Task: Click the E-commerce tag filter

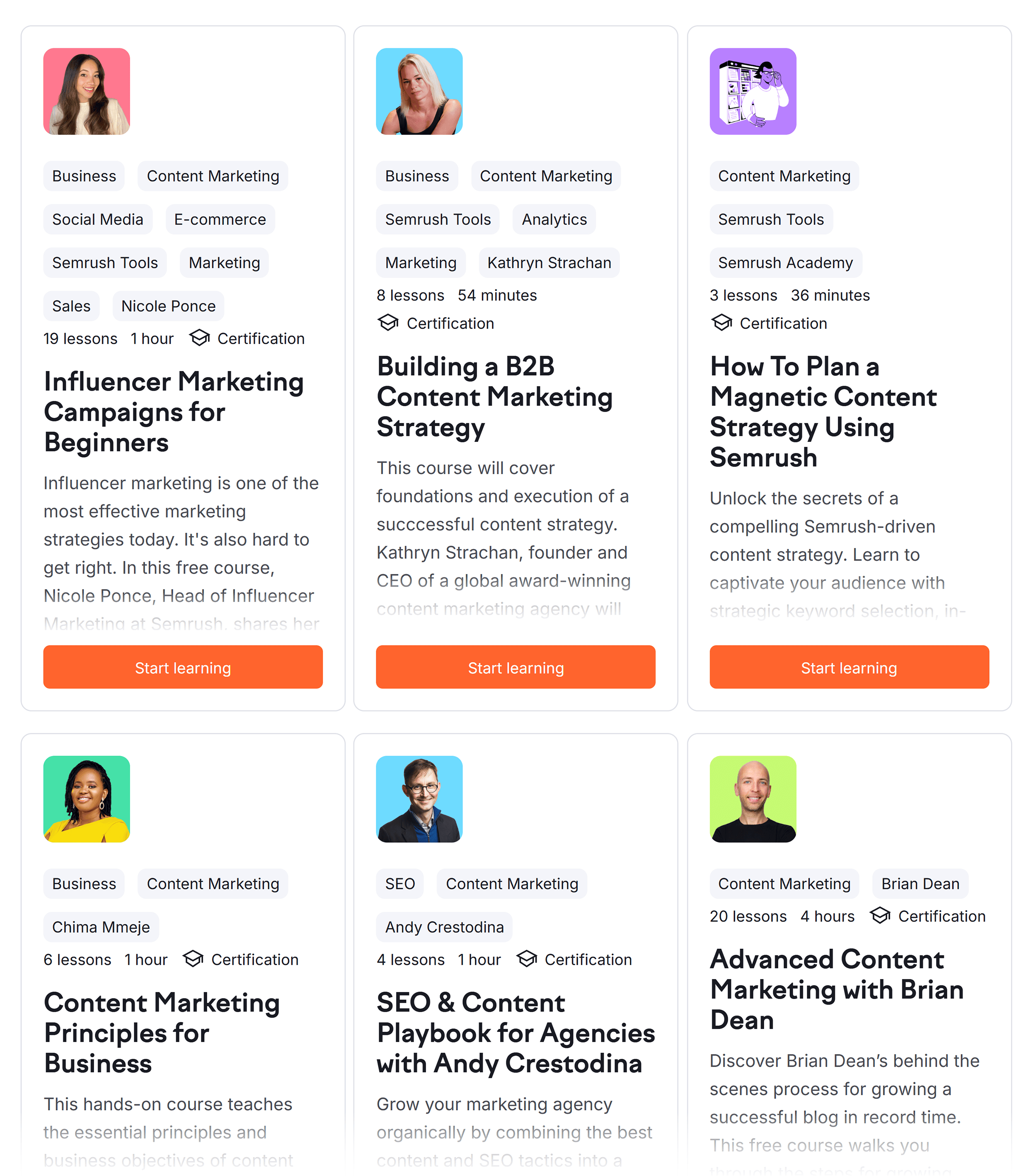Action: [220, 219]
